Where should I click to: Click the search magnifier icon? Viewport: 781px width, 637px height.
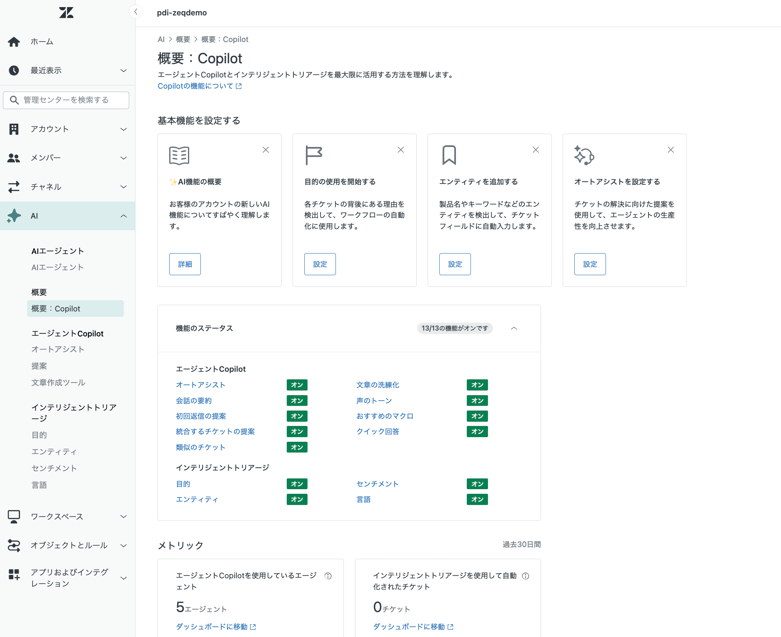point(14,100)
